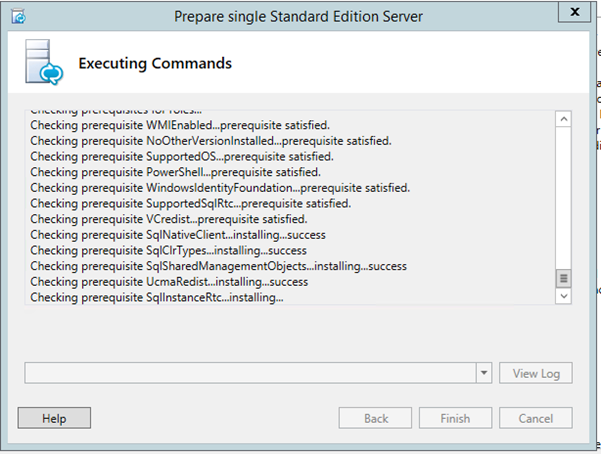Select the WindowsIdentityFoundation prerequisite line
601x454 pixels.
click(220, 188)
